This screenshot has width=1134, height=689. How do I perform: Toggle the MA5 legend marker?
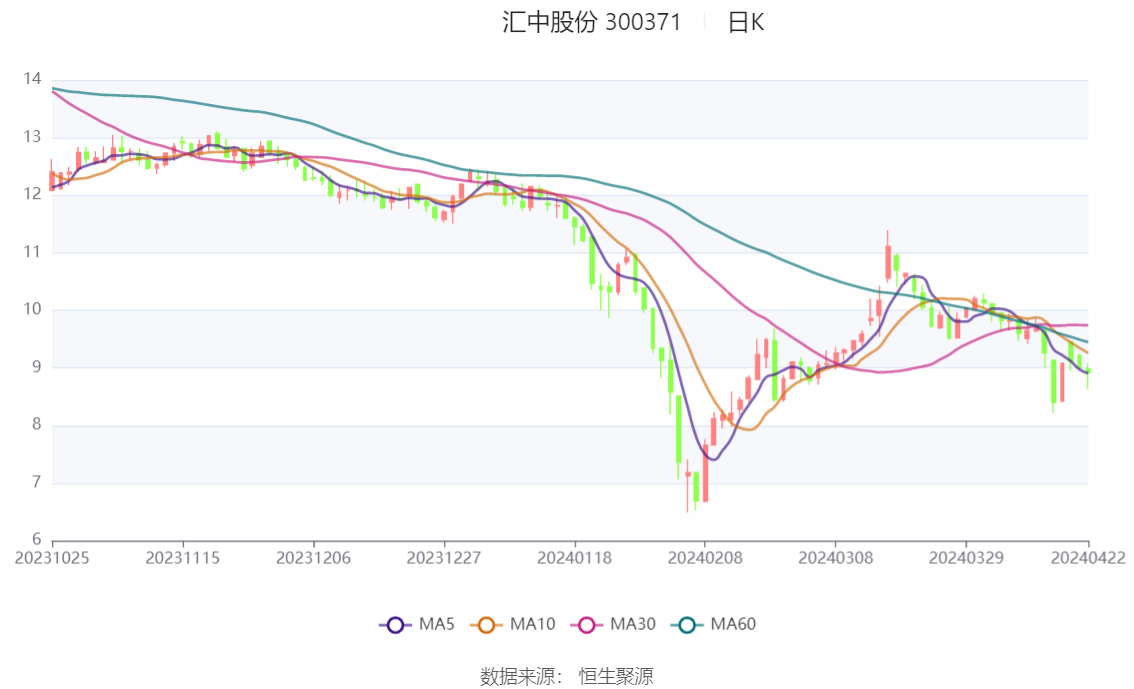point(395,625)
